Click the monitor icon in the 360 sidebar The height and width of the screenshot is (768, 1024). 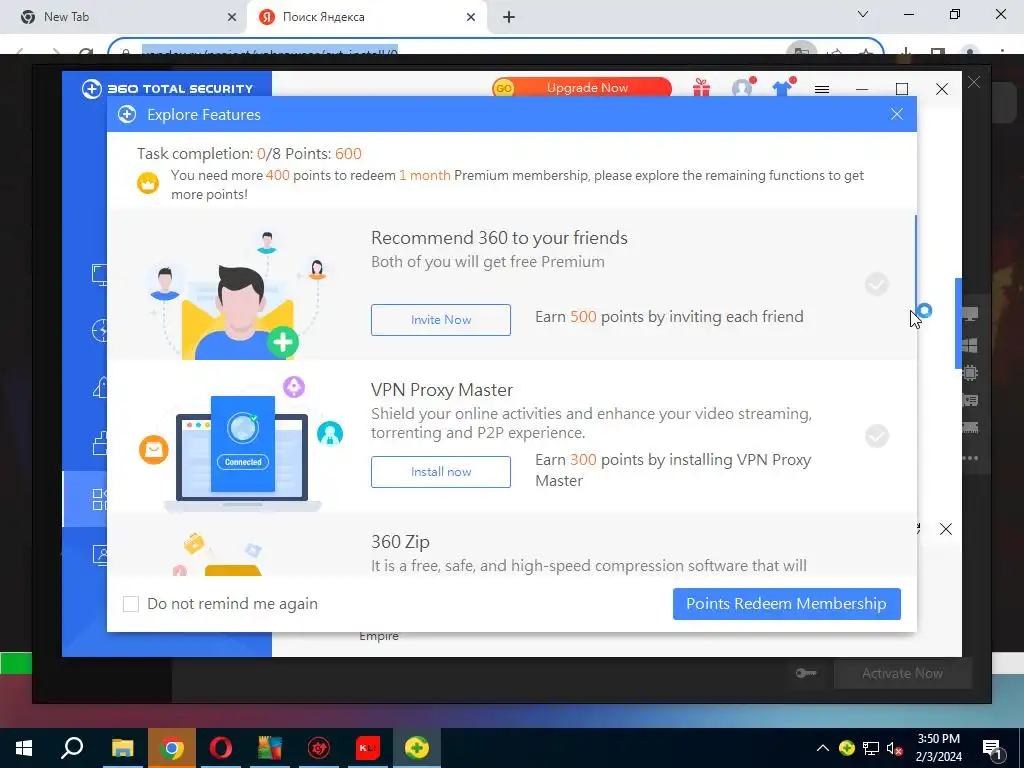99,274
